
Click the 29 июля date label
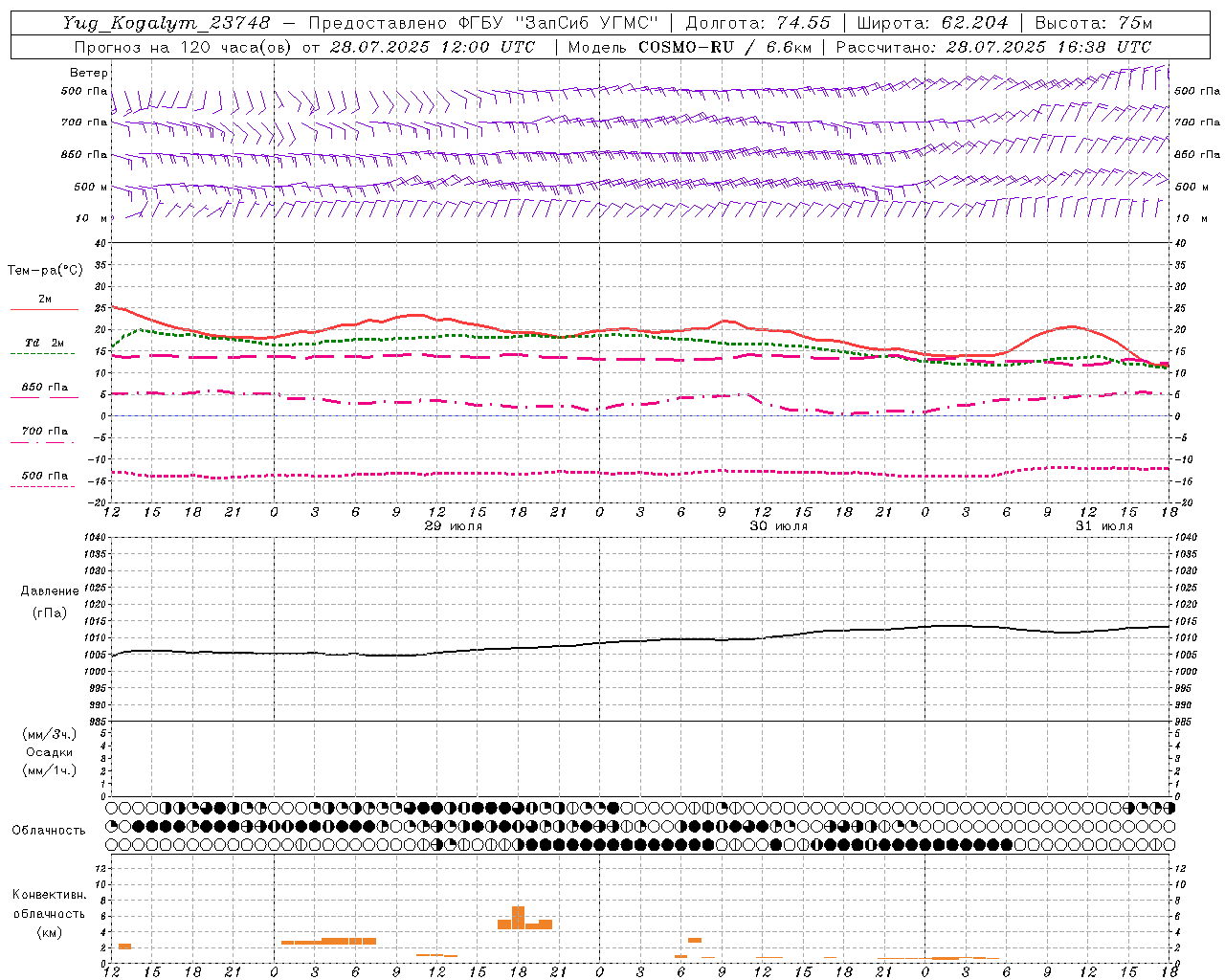coord(454,526)
